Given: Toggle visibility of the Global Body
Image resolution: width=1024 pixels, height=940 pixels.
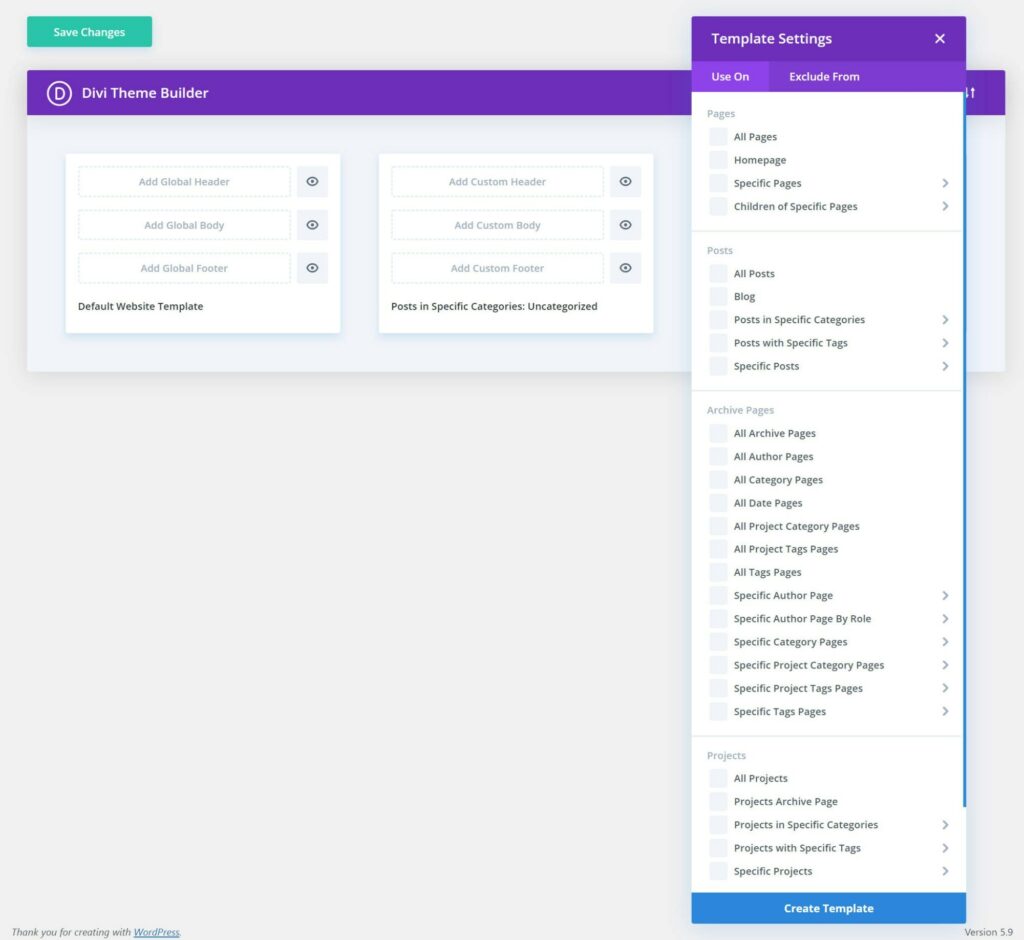Looking at the screenshot, I should (312, 225).
